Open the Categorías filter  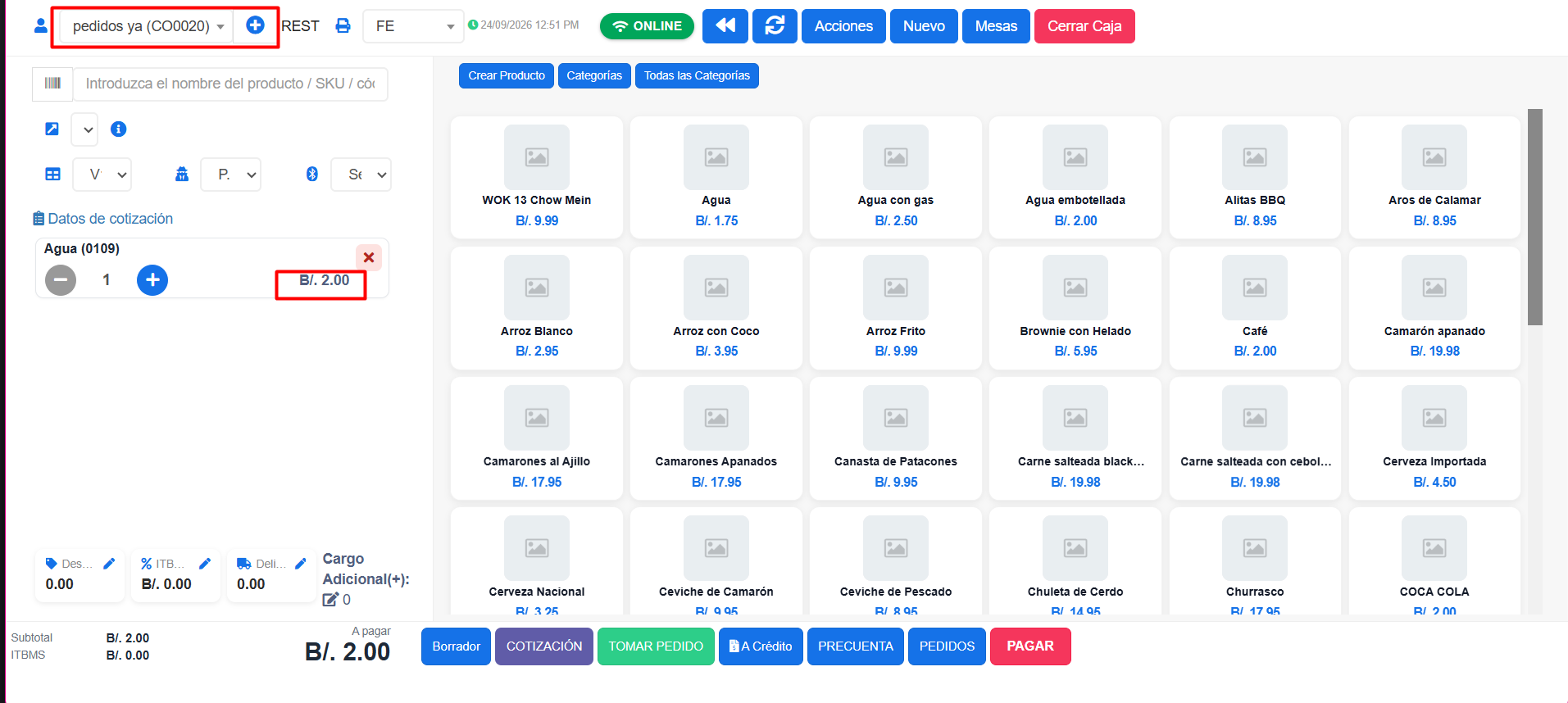click(594, 75)
